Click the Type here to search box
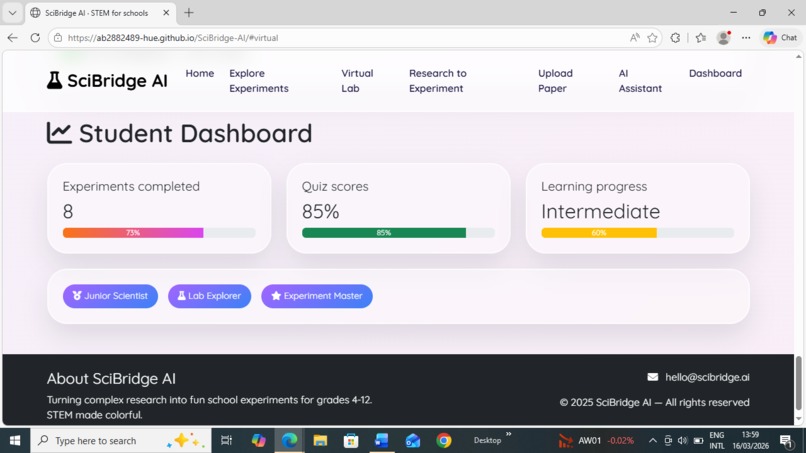Image resolution: width=806 pixels, height=453 pixels. click(x=121, y=441)
